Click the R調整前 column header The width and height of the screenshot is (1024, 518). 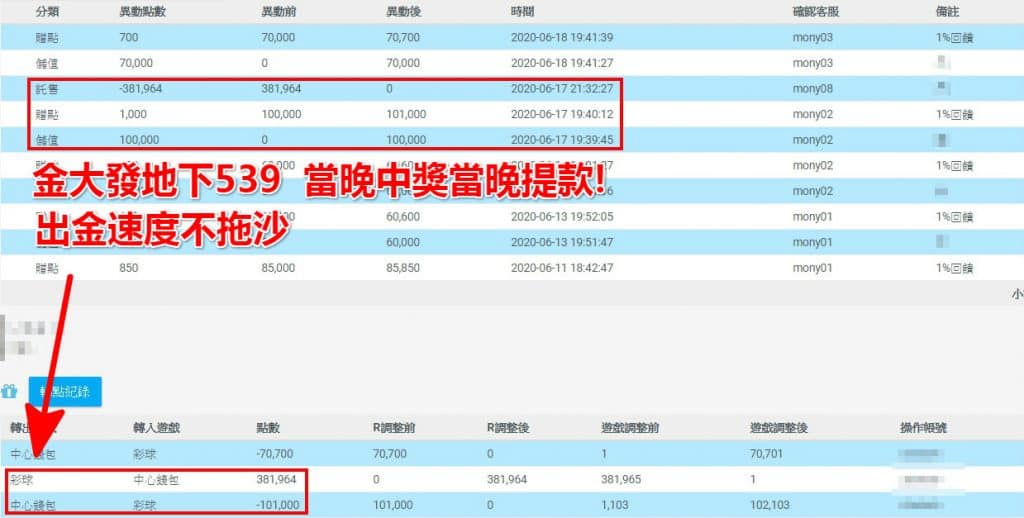(394, 428)
